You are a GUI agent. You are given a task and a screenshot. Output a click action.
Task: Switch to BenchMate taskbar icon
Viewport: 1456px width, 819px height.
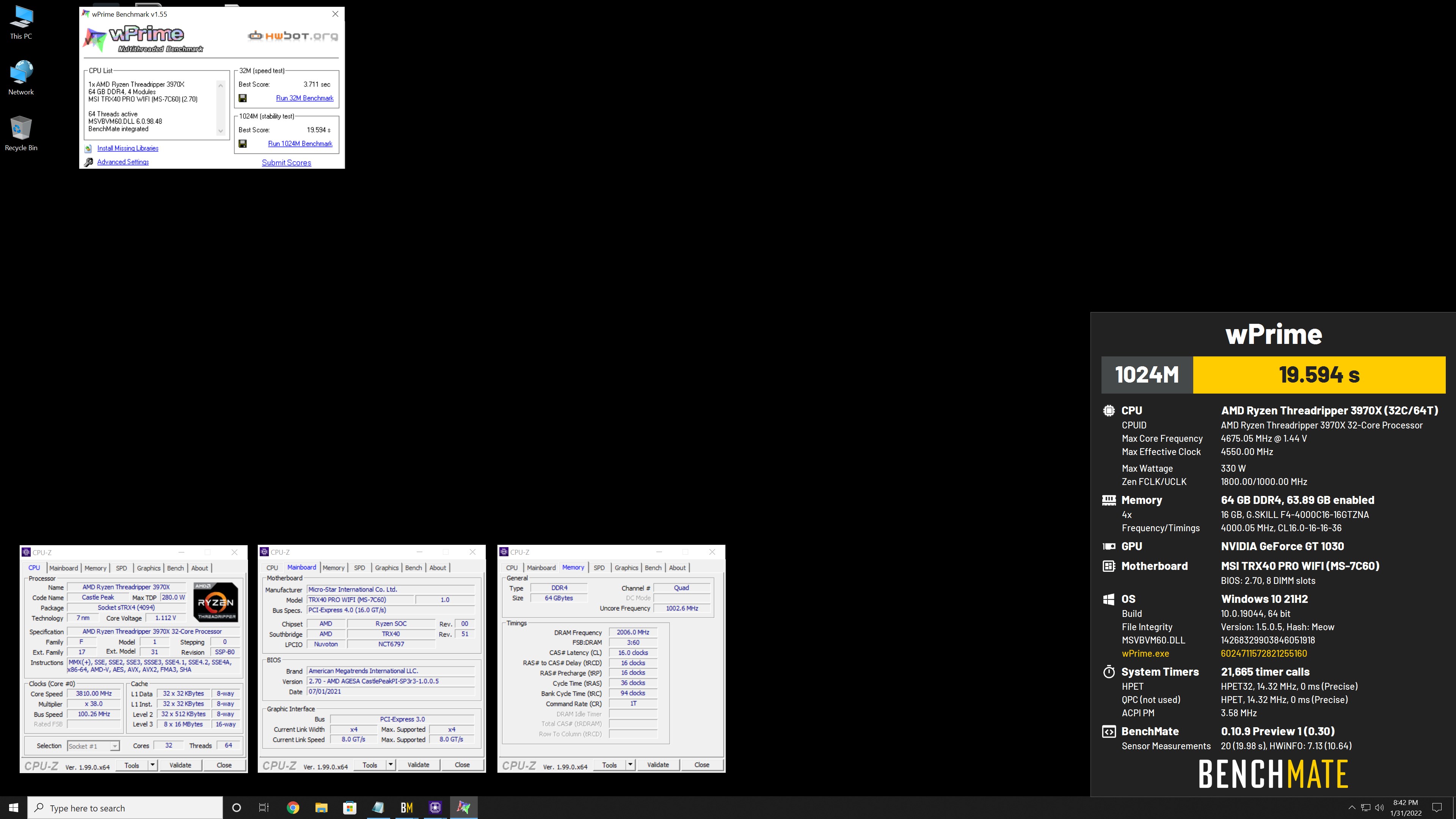pos(406,808)
